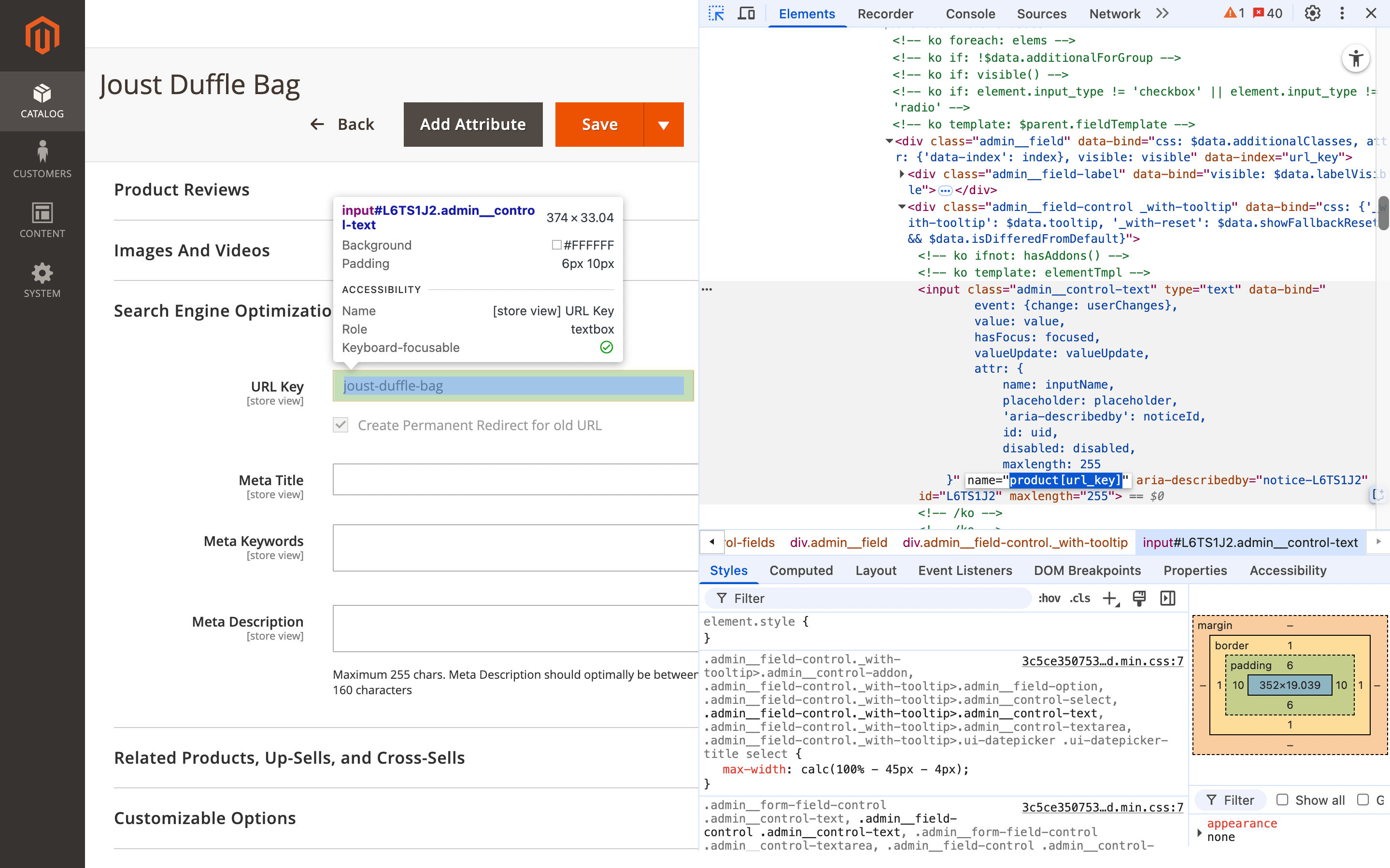
Task: Toggle Create Permanent Redirect checkbox
Action: point(340,425)
